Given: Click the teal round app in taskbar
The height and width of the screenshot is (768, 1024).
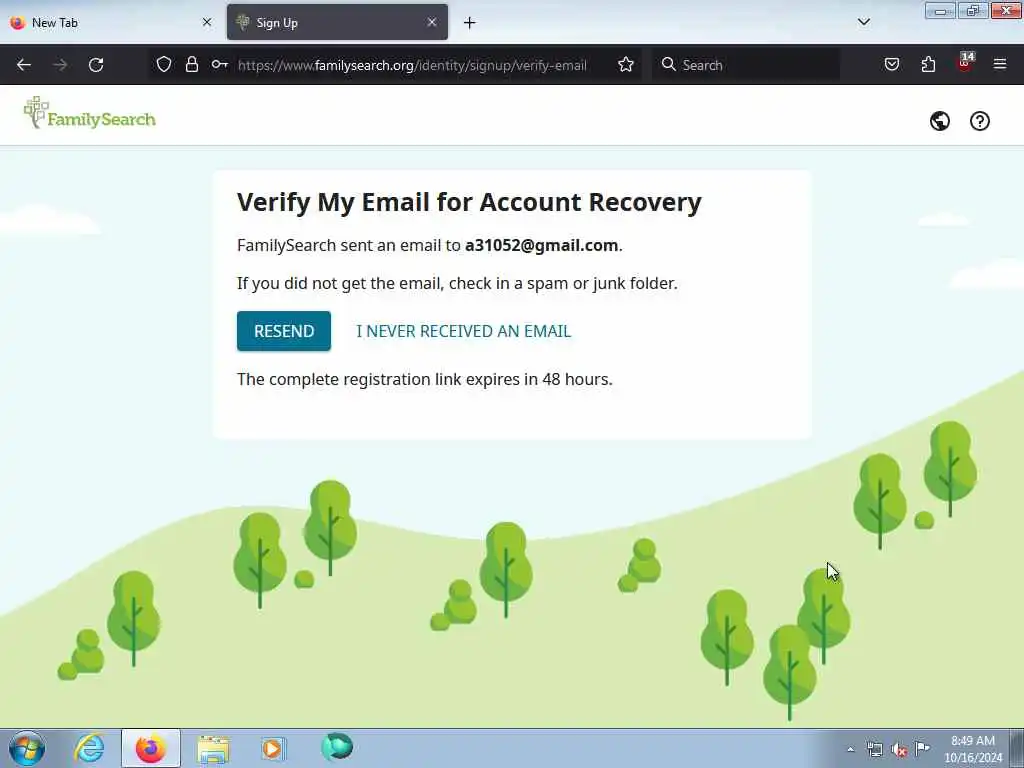Looking at the screenshot, I should (x=337, y=747).
